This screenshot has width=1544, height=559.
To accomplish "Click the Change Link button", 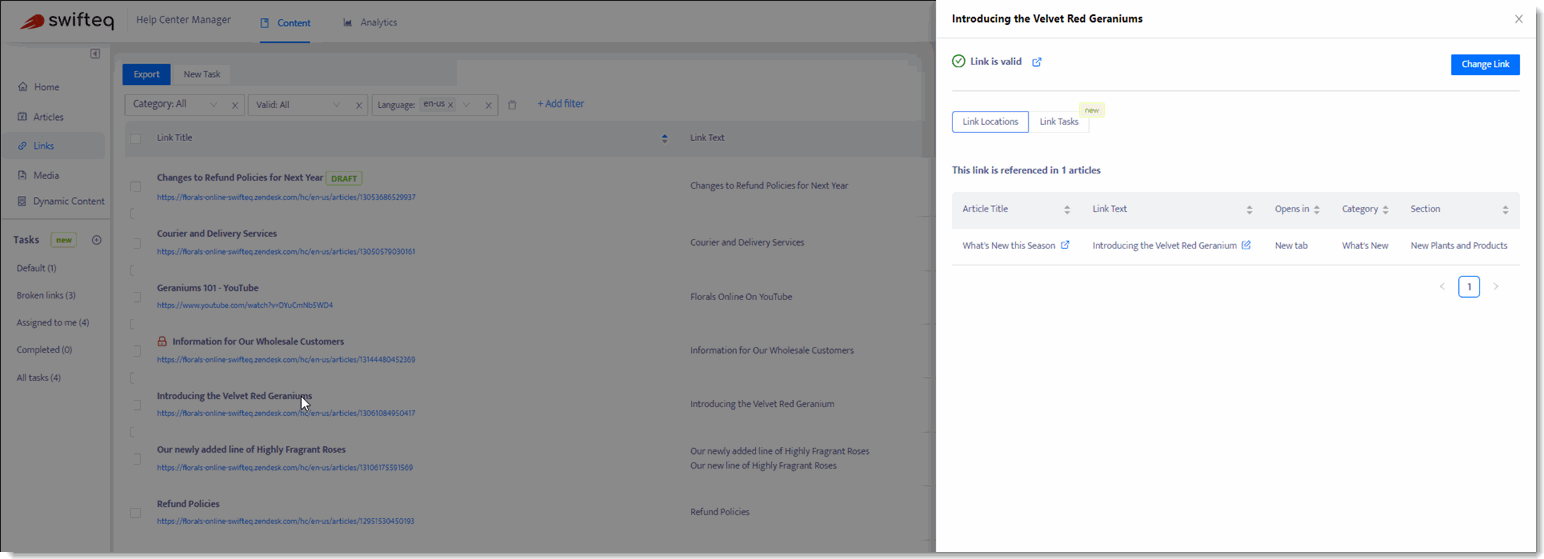I will tap(1485, 64).
